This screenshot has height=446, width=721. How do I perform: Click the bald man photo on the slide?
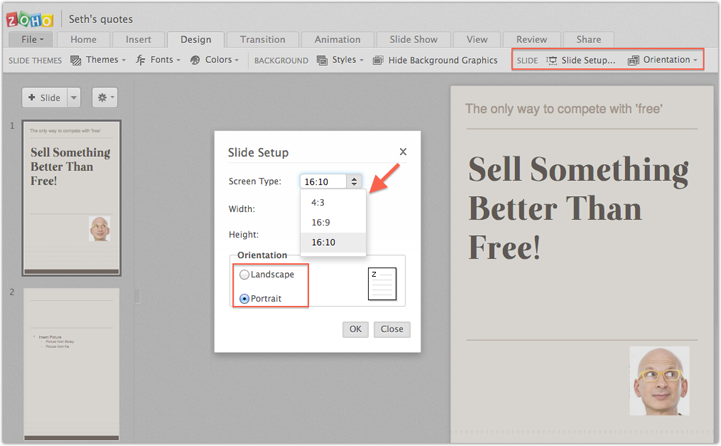coord(659,381)
